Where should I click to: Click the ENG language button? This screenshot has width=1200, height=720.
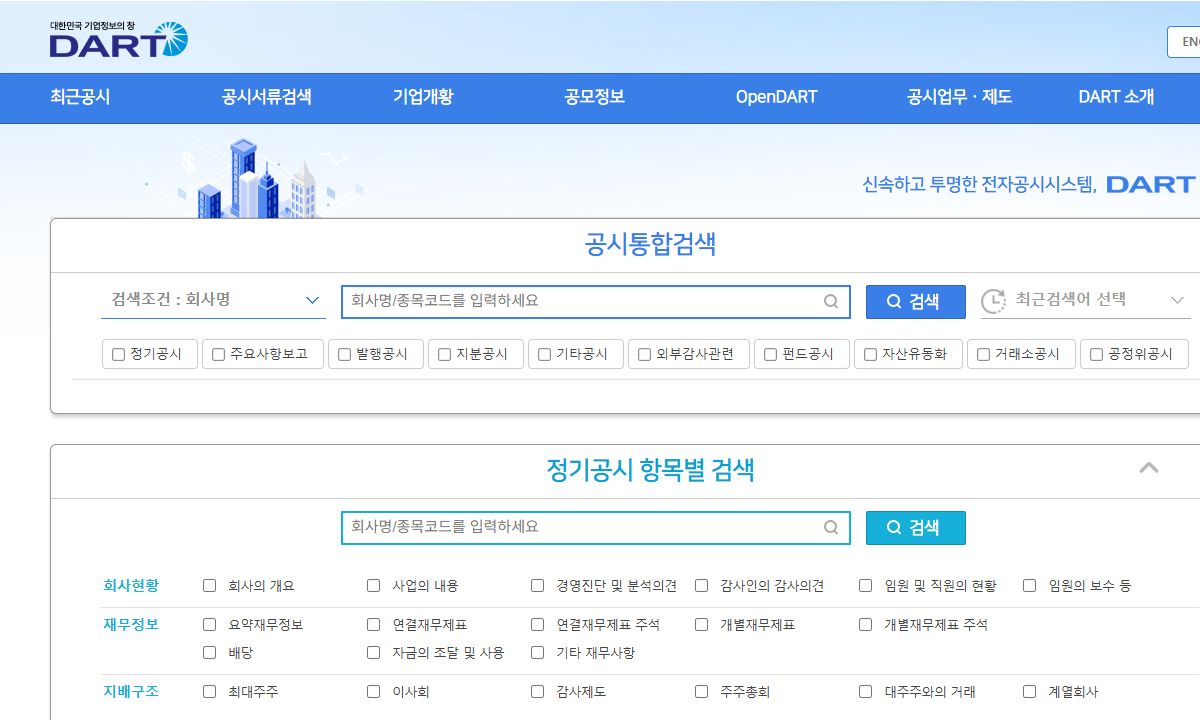point(1184,41)
